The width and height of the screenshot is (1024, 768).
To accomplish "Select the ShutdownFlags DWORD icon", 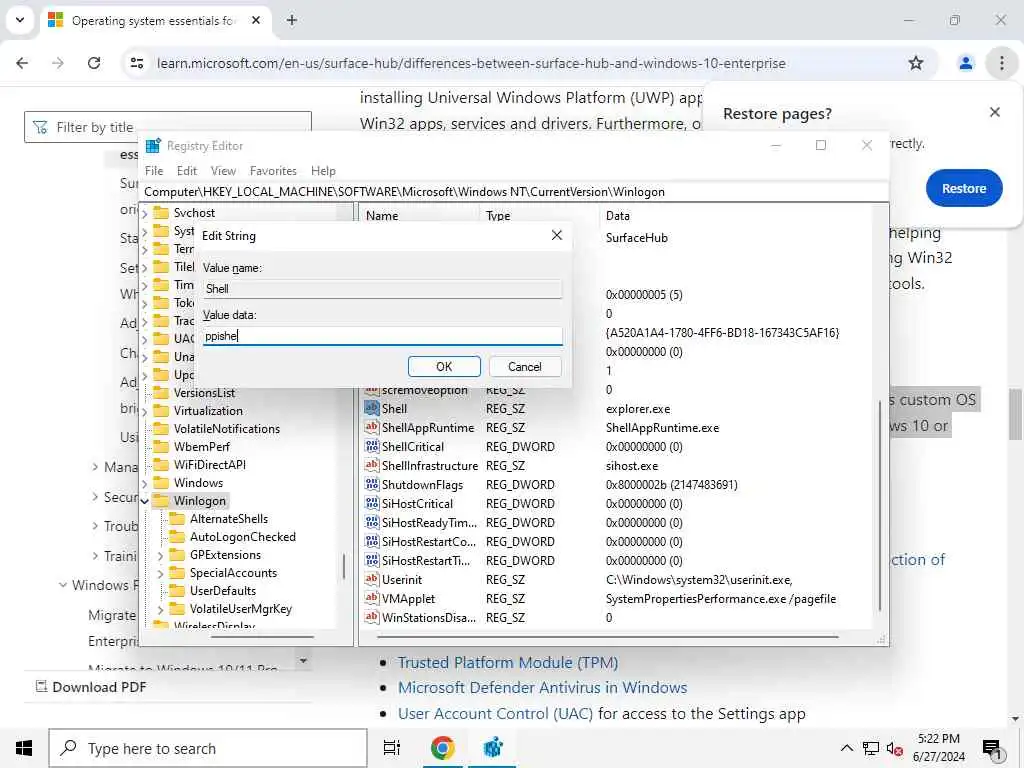I will click(372, 484).
